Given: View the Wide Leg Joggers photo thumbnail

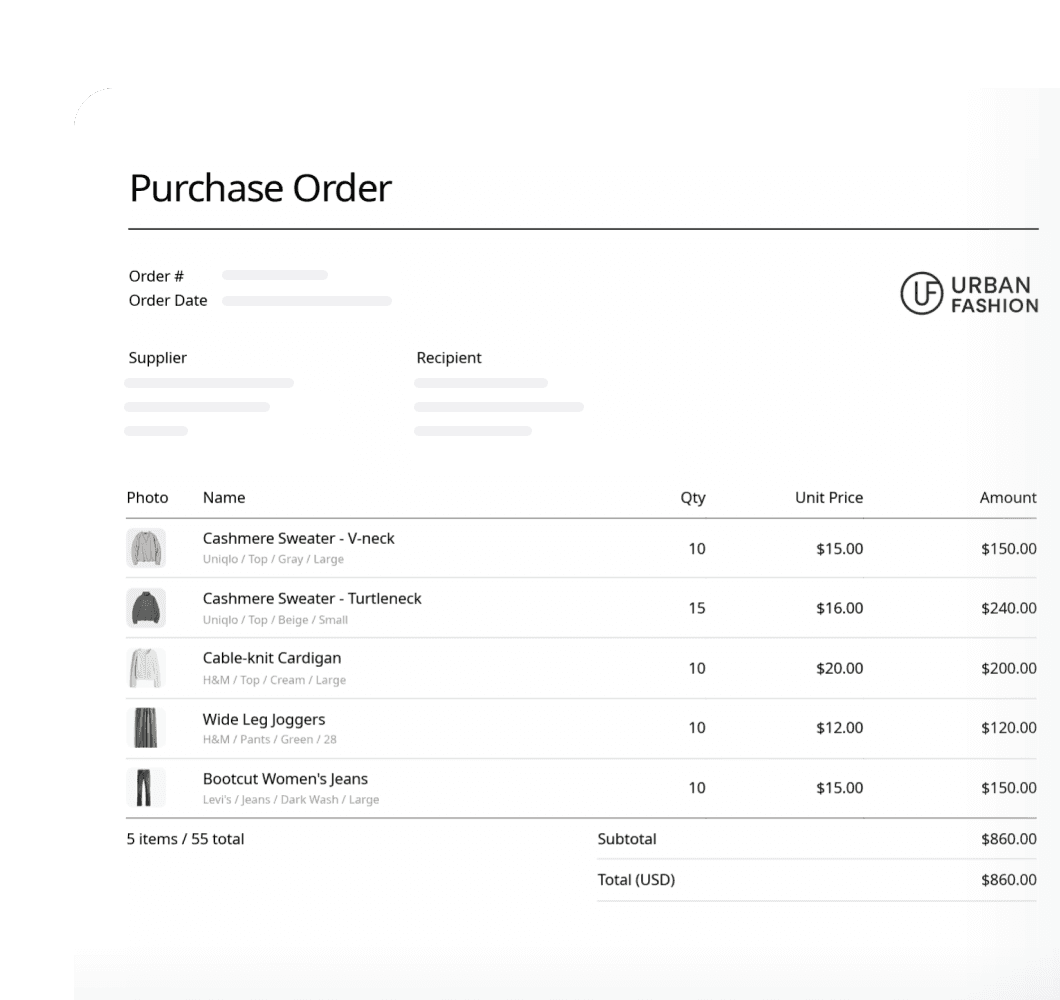Looking at the screenshot, I should pos(146,728).
